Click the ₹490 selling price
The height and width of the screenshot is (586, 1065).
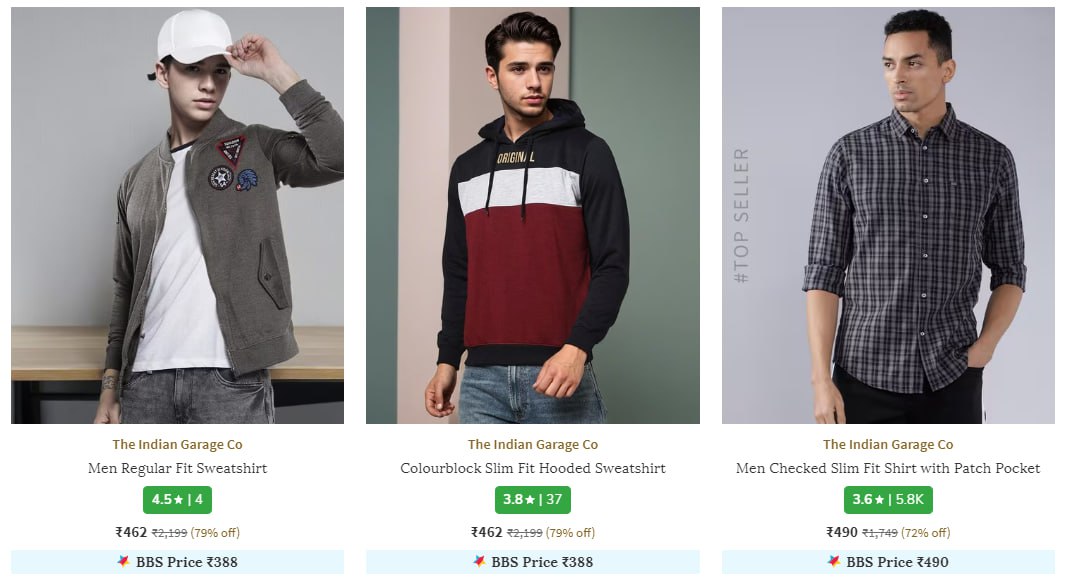[x=843, y=533]
